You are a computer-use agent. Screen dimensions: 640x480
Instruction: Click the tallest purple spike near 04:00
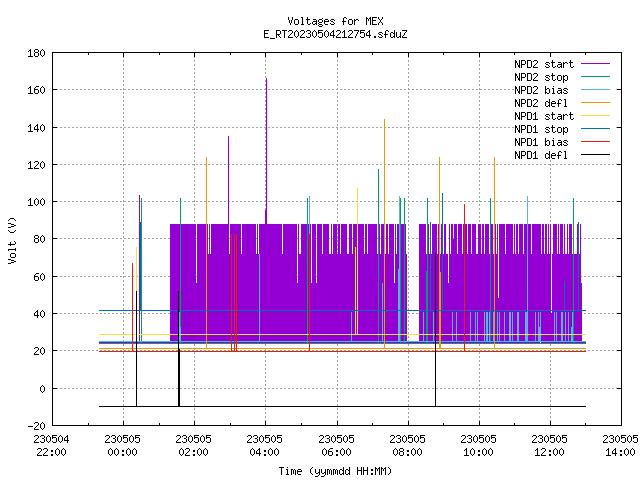click(267, 150)
